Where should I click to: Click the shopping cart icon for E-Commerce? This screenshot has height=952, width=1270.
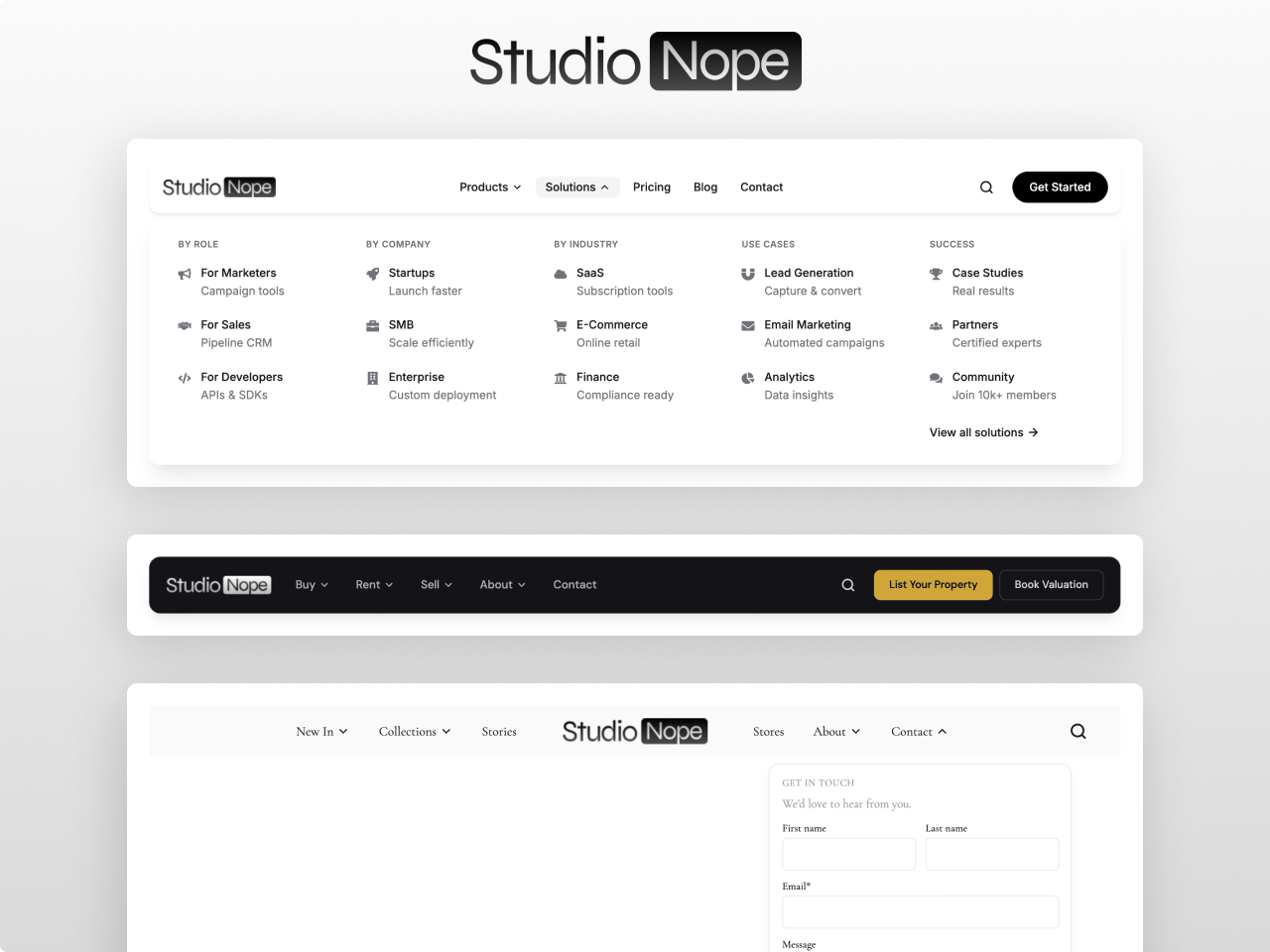(x=561, y=325)
